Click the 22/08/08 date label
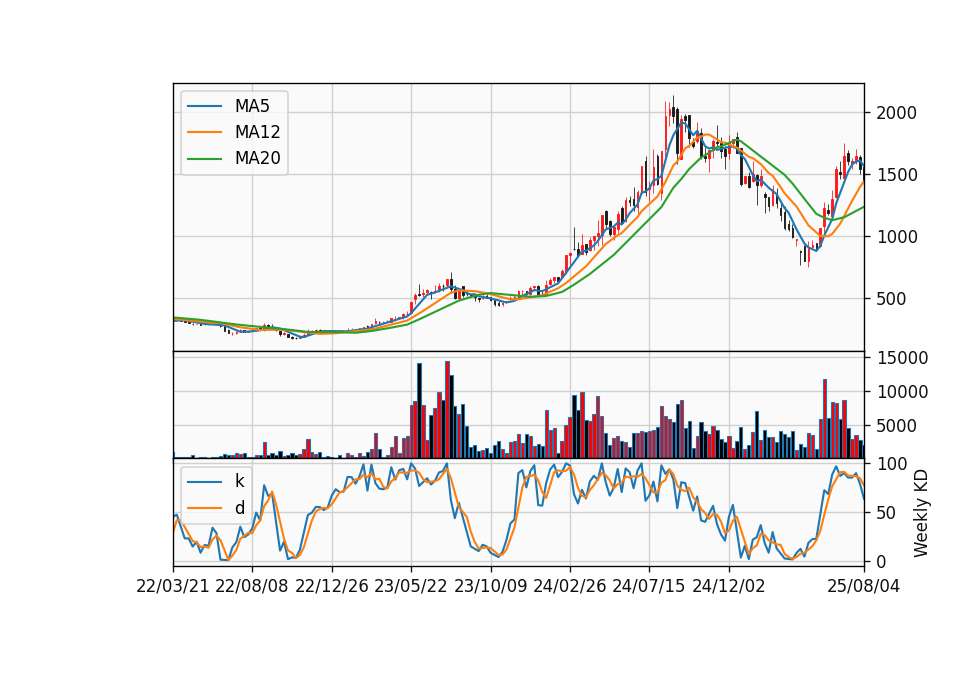The image size is (960, 690). [252, 586]
